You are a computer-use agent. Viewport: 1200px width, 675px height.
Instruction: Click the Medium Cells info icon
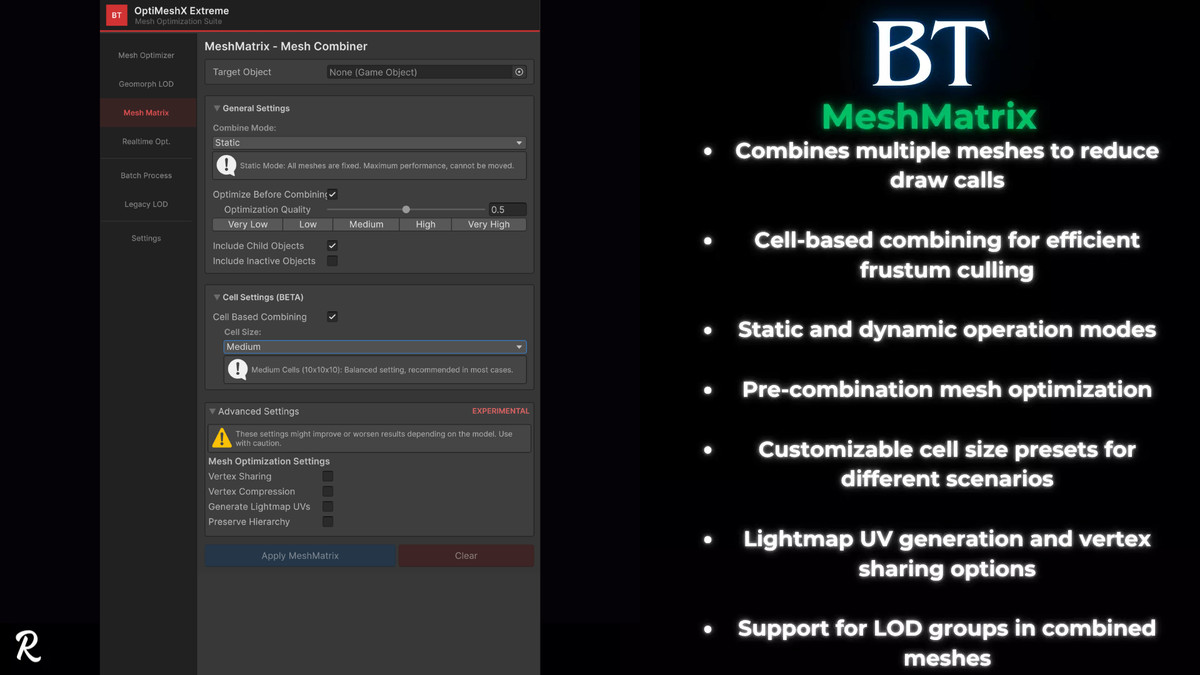[237, 370]
